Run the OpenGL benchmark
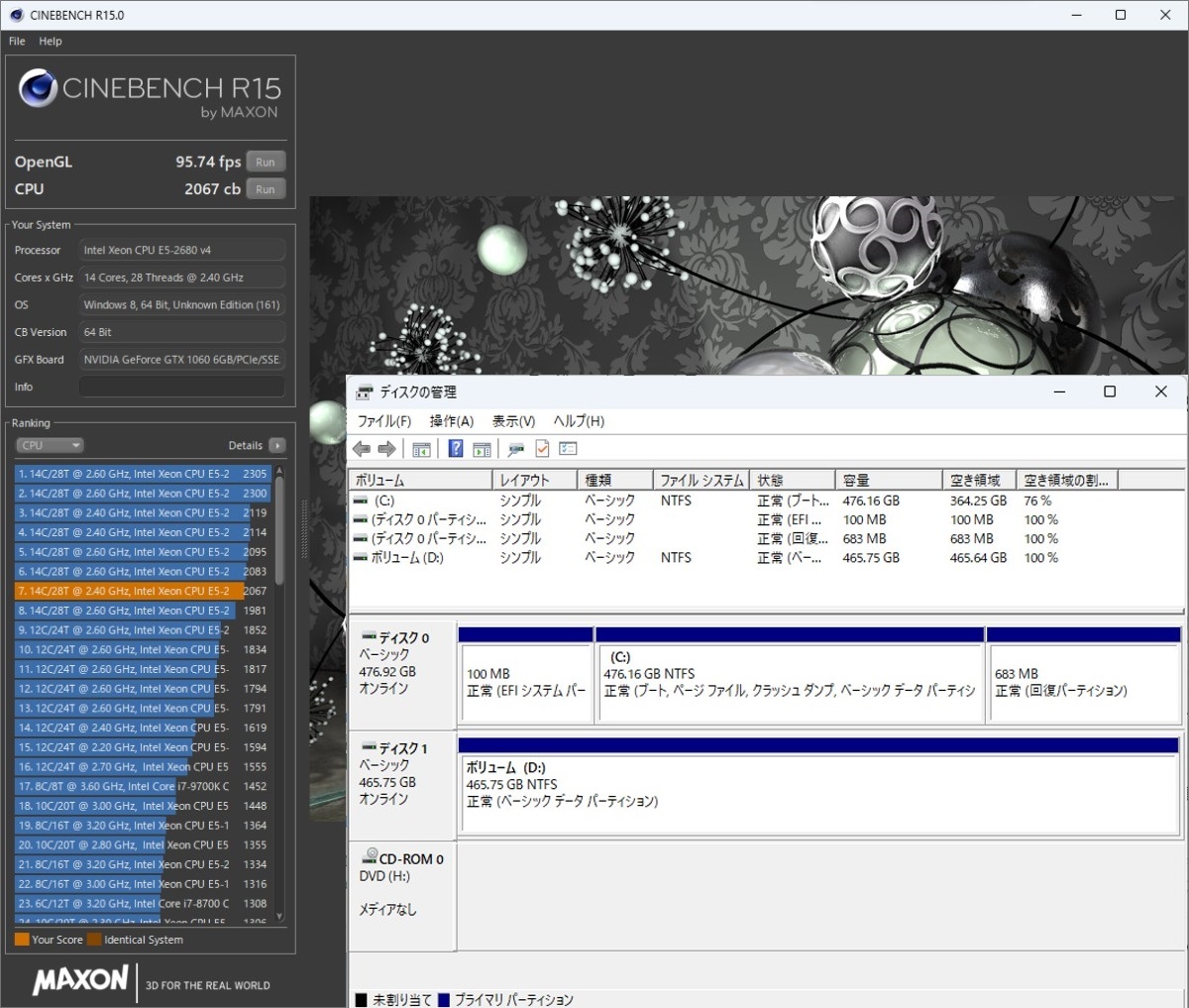Viewport: 1189px width, 1008px height. [x=266, y=162]
